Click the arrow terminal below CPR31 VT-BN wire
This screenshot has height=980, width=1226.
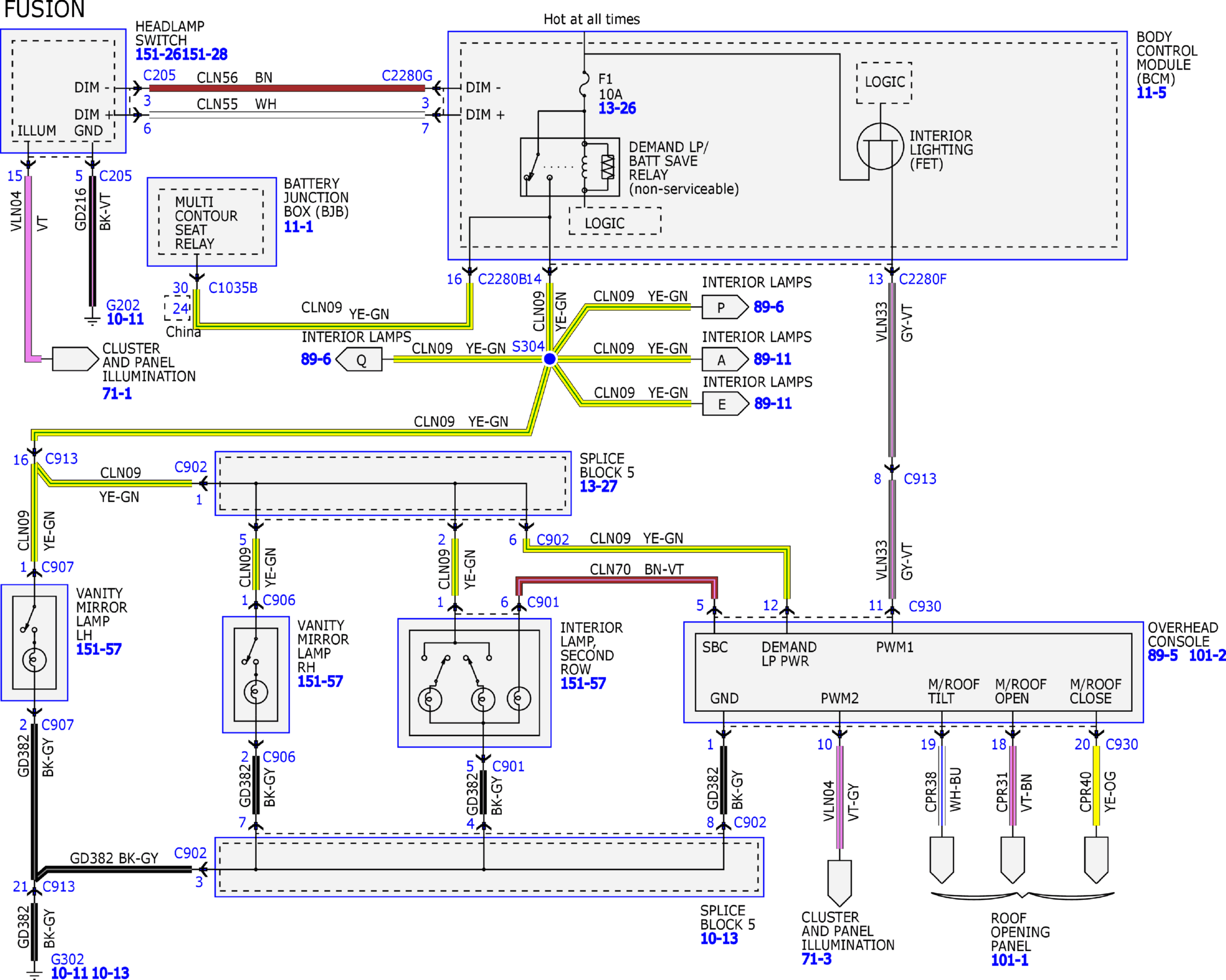[x=1012, y=860]
